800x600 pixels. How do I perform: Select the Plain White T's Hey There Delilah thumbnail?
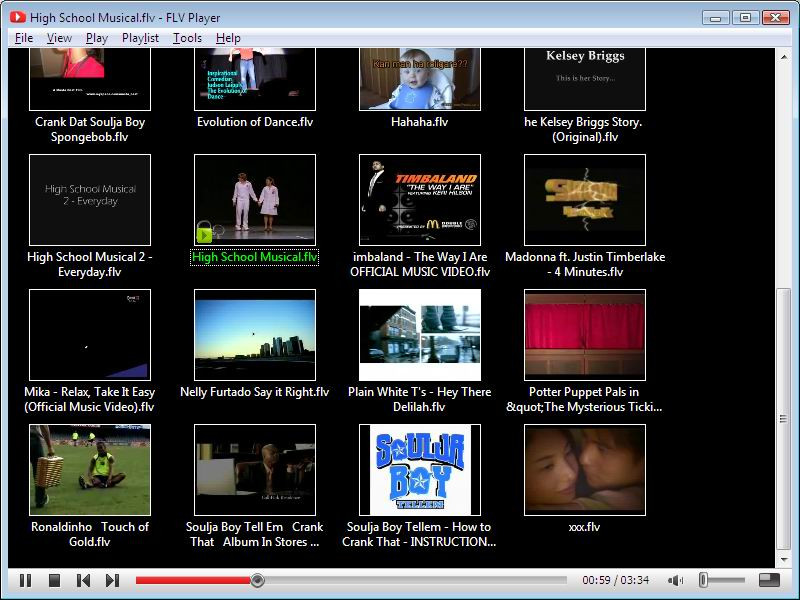point(420,335)
